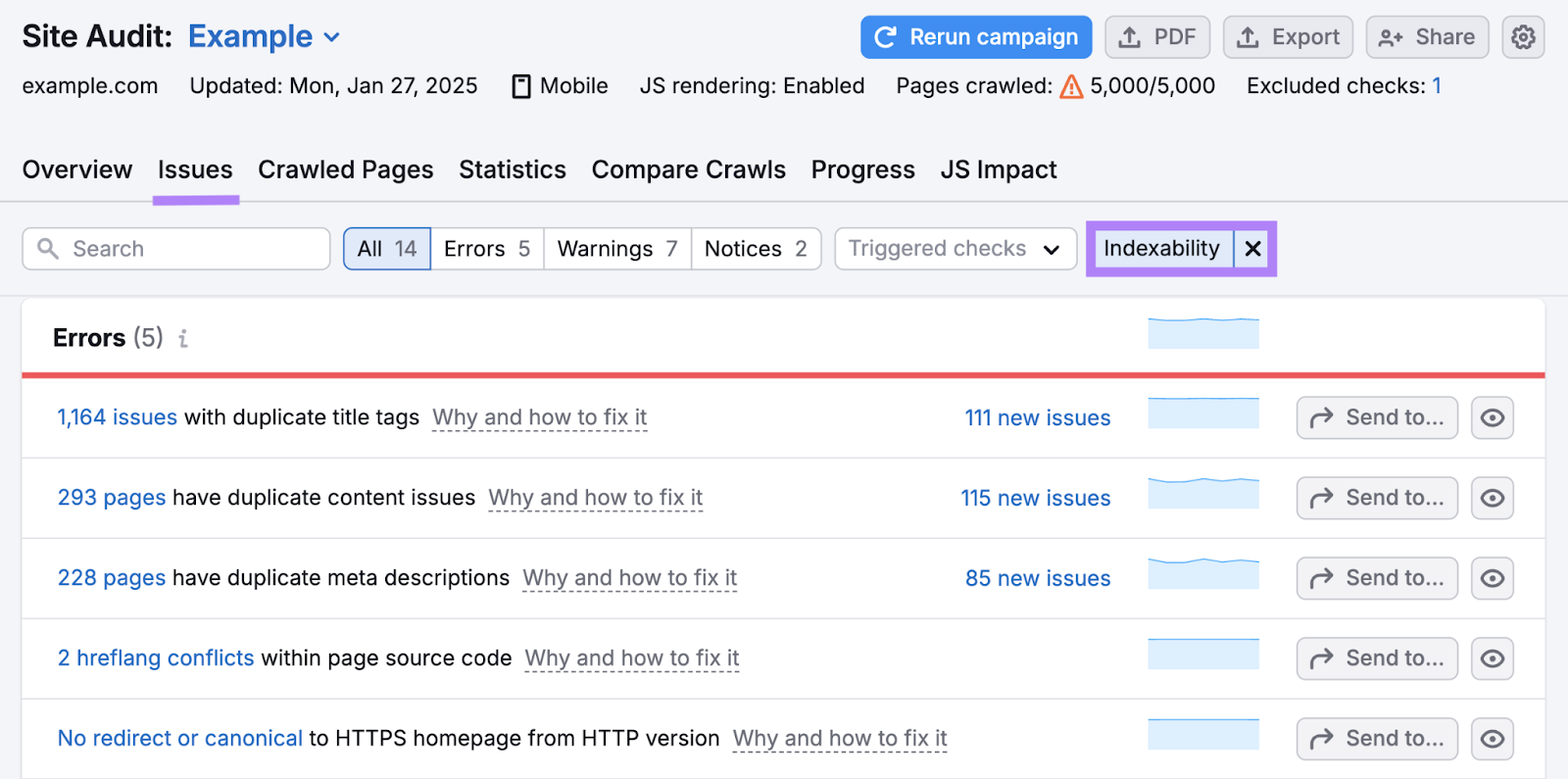
Task: Click the hreflang conflicts trend chart
Action: click(1203, 655)
